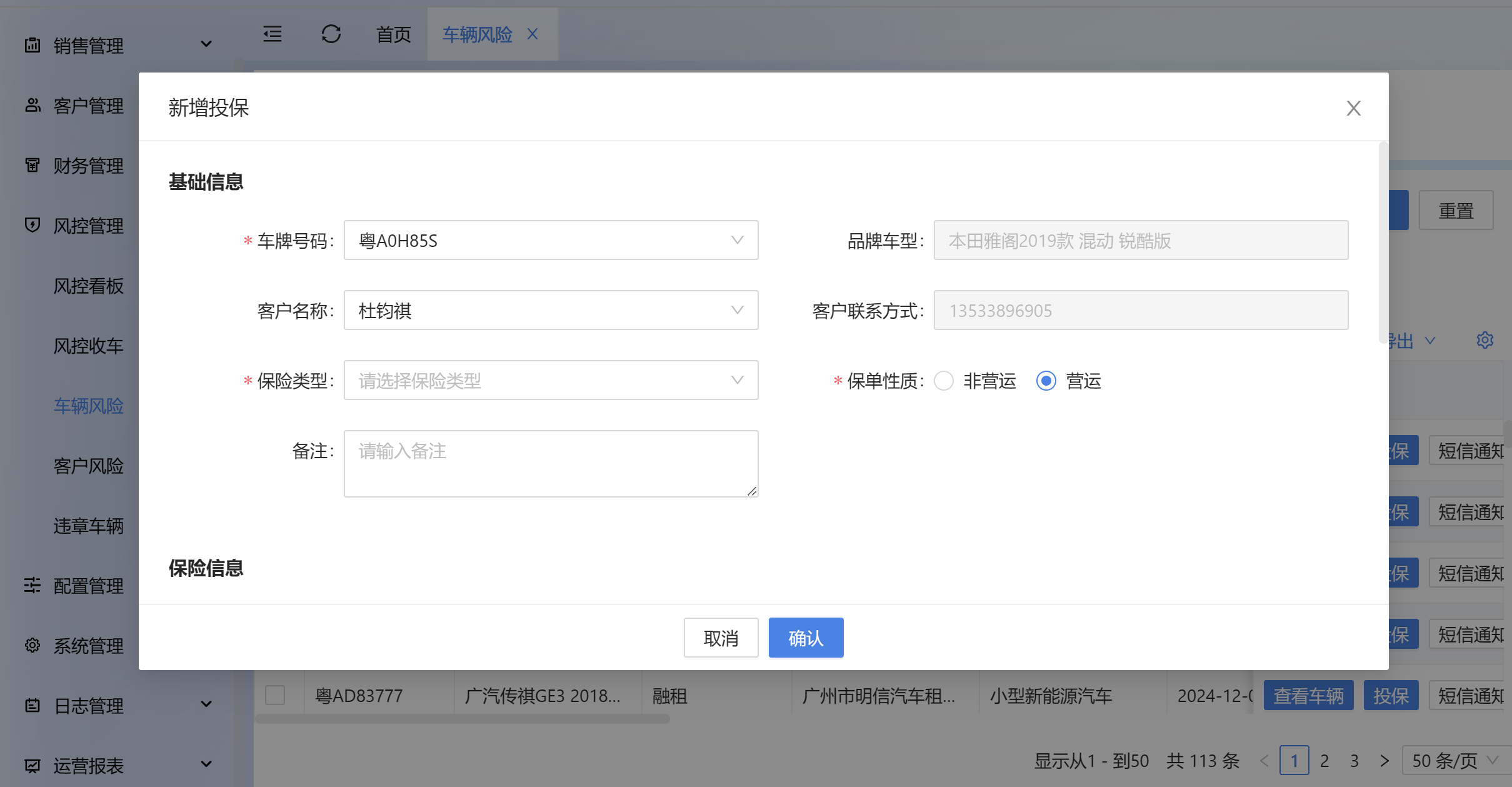Click the 风控管理 shield icon
This screenshot has height=787, width=1512.
coord(33,225)
